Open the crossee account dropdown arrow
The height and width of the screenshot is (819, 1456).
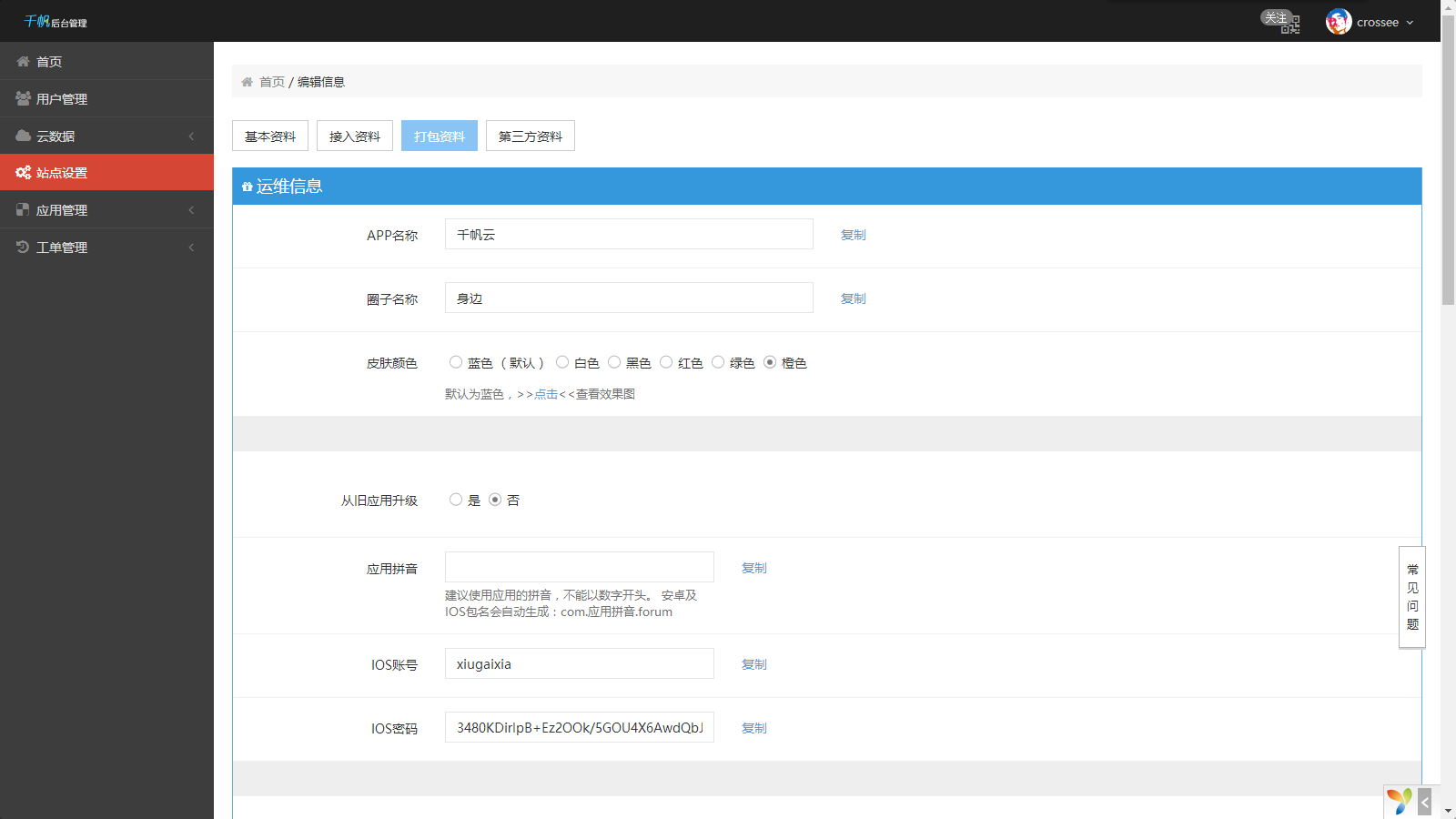1410,23
